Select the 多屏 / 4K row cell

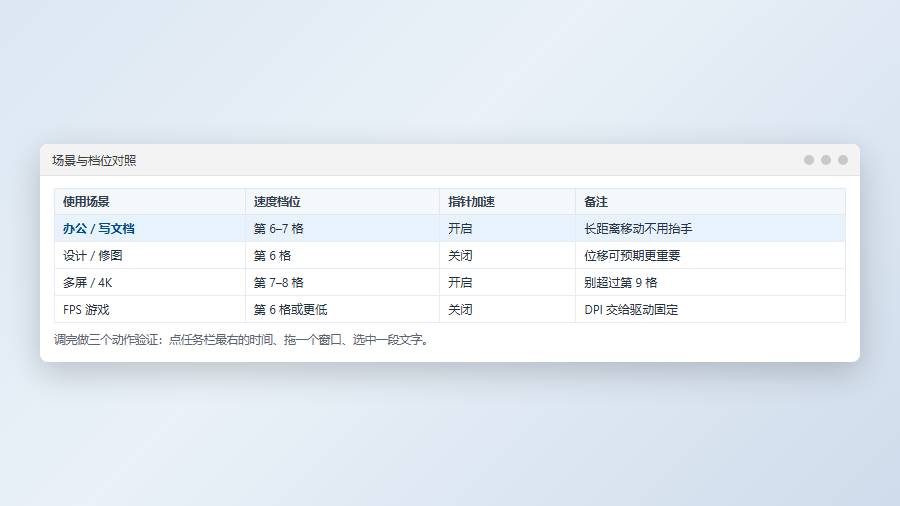pos(149,282)
